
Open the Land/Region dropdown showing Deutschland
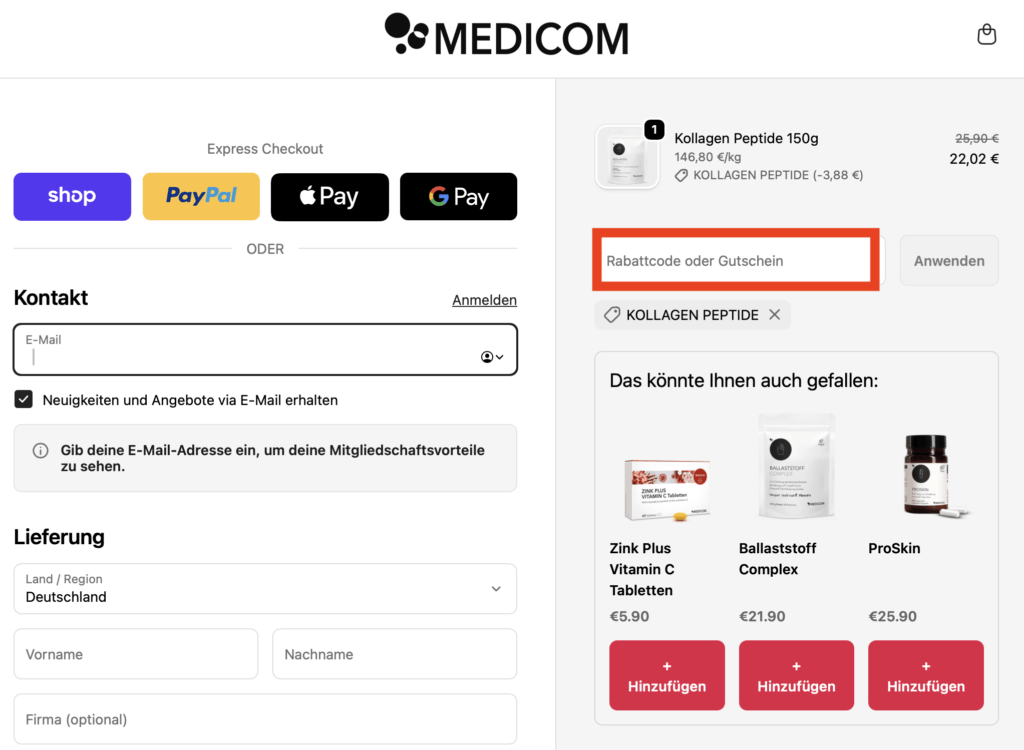(x=264, y=588)
